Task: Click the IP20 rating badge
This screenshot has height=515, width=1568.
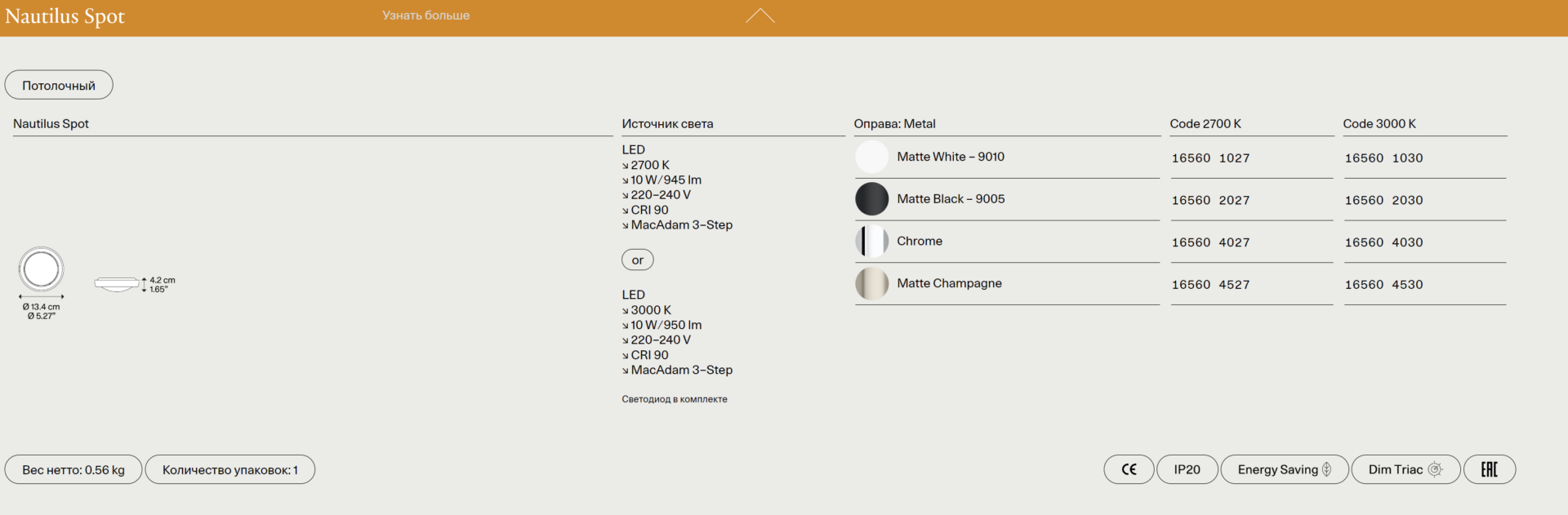Action: pyautogui.click(x=1187, y=469)
